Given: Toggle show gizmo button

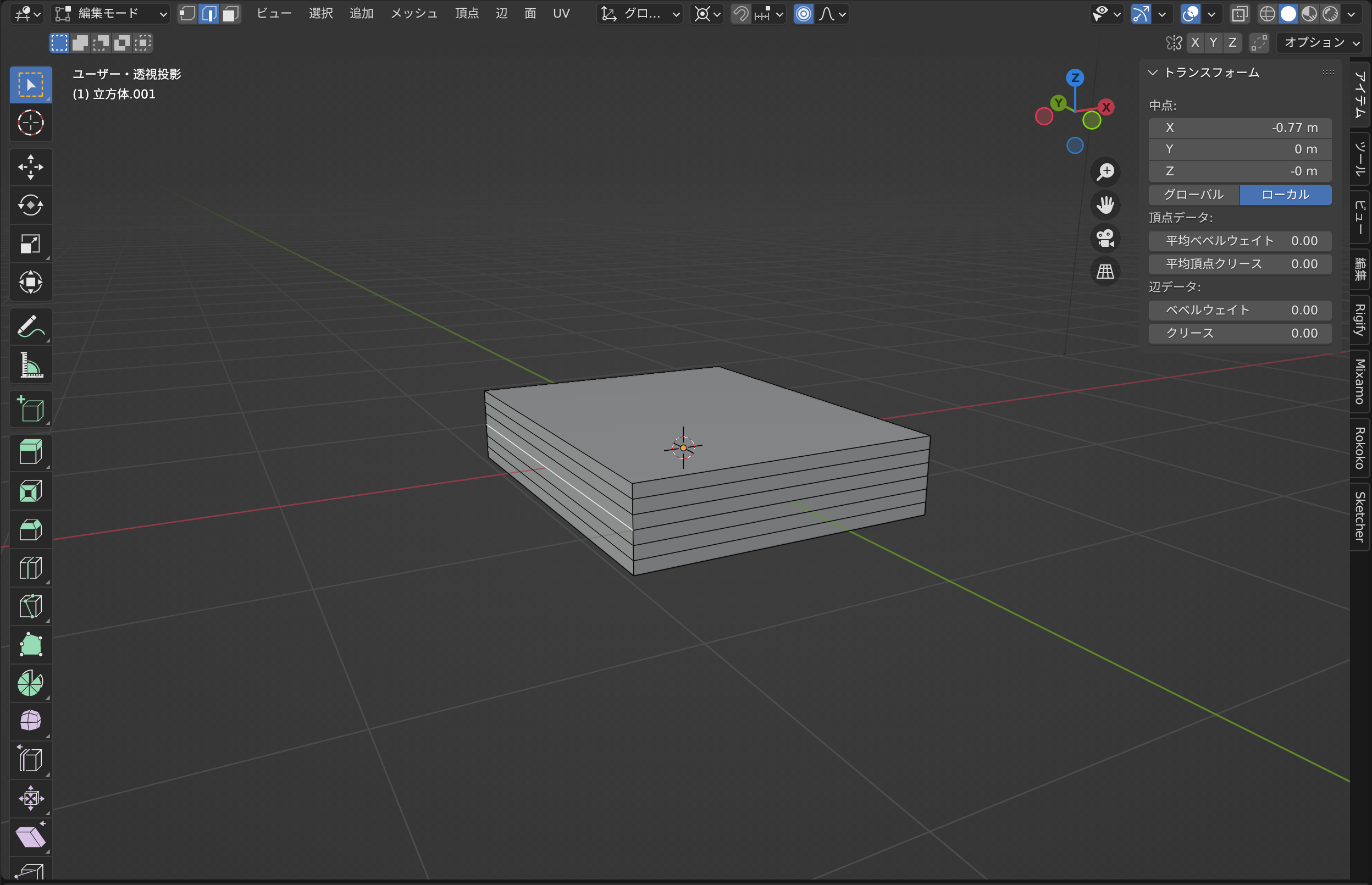Looking at the screenshot, I should pyautogui.click(x=1141, y=13).
